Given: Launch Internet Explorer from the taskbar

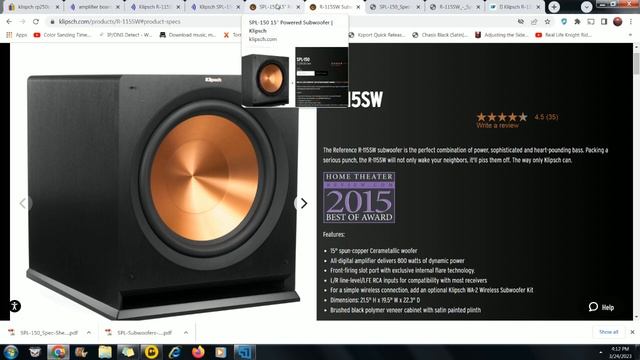Looking at the screenshot, I should pos(175,352).
